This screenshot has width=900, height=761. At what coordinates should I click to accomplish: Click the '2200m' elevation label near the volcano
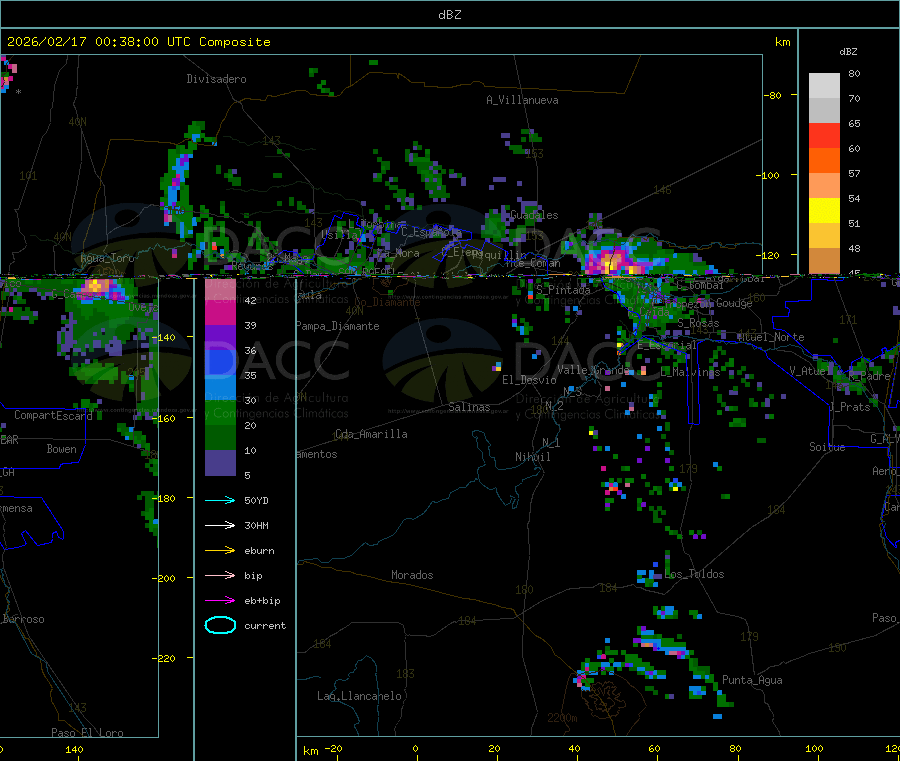tap(562, 718)
